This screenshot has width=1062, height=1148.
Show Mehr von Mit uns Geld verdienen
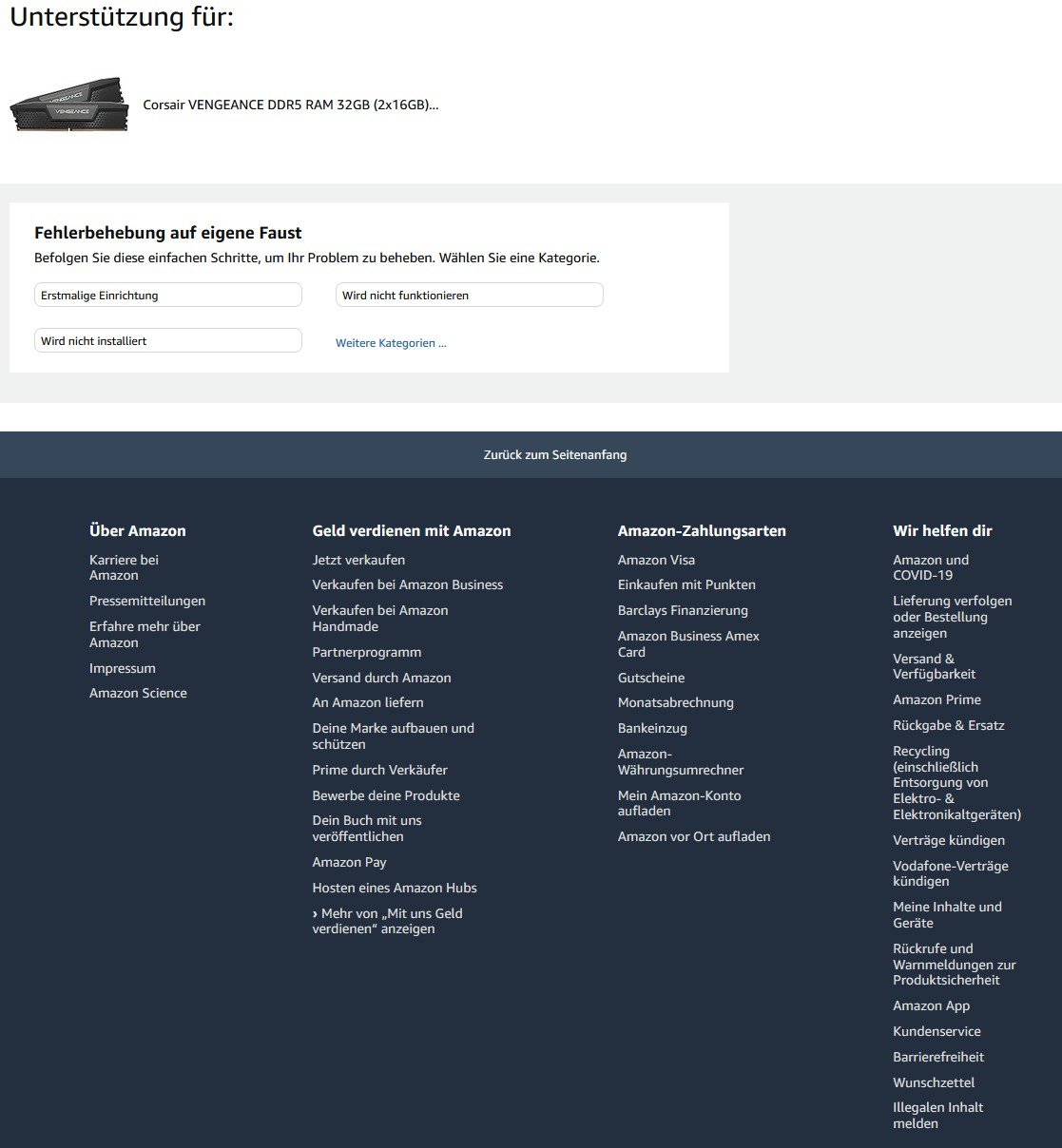[388, 921]
